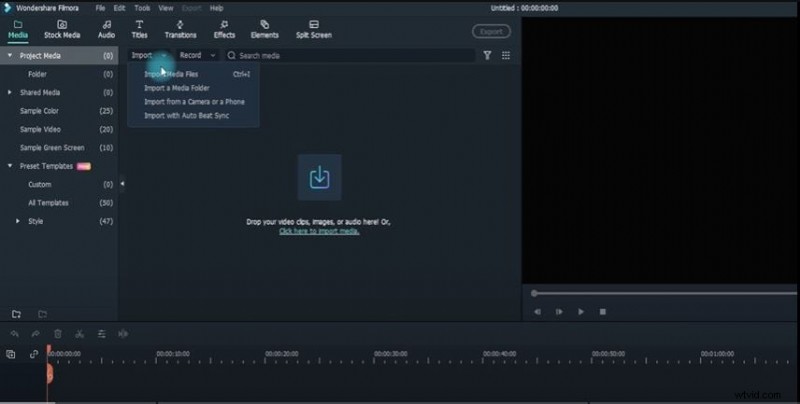Add a new folder icon

[x=16, y=314]
